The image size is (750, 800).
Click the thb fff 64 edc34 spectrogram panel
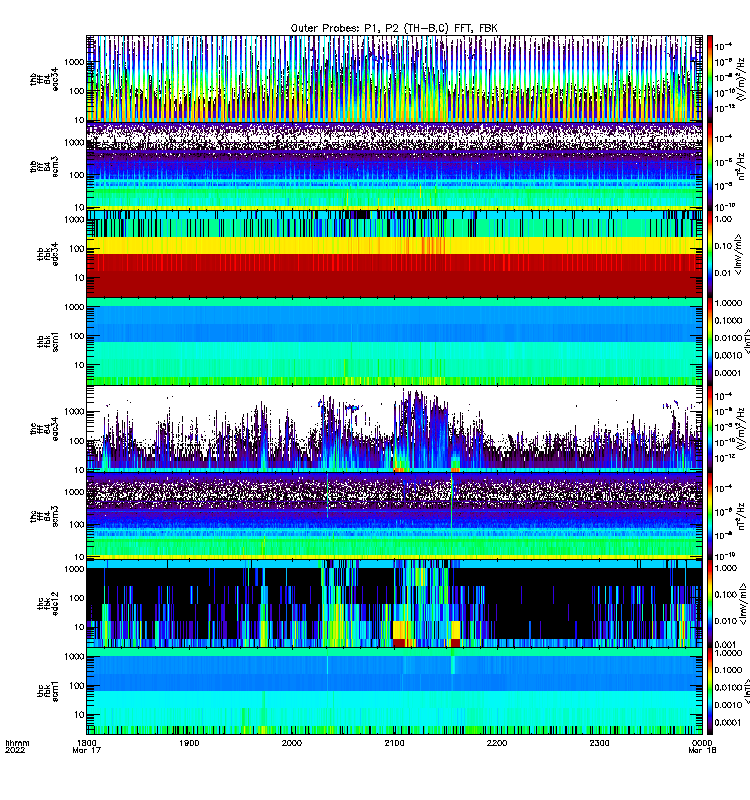[x=394, y=79]
